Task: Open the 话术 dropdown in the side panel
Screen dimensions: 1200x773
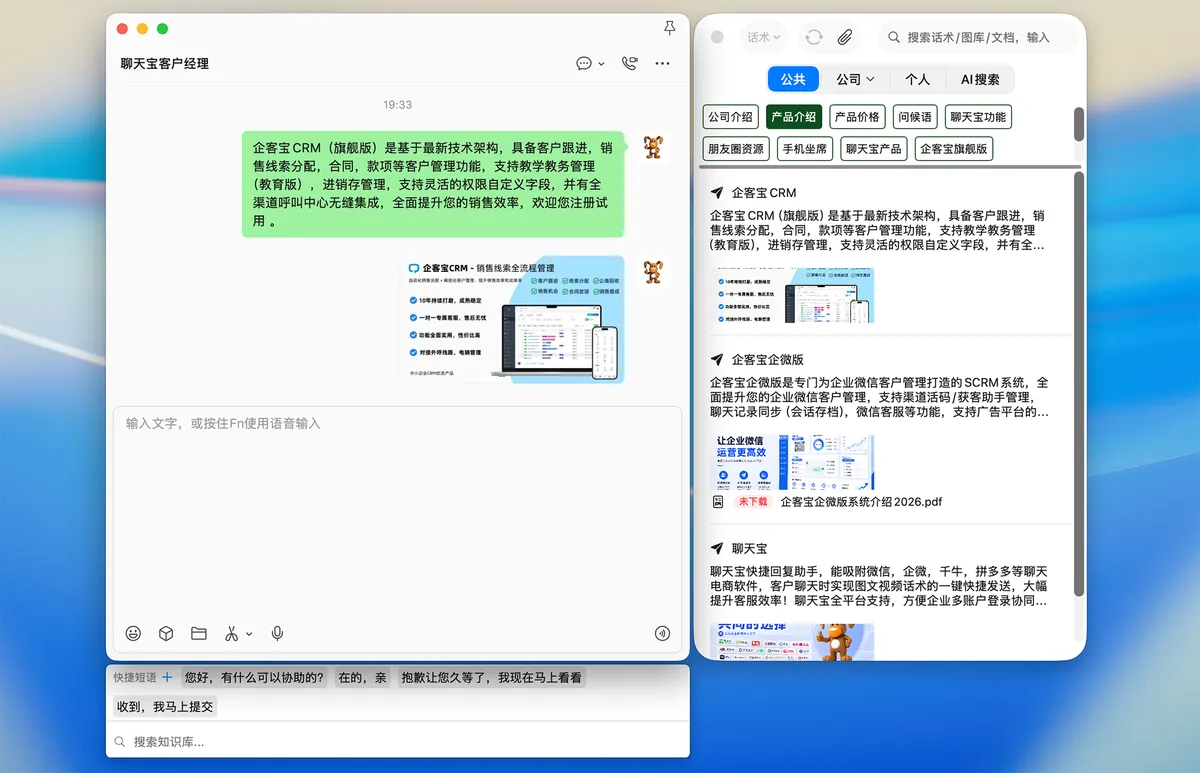Action: pyautogui.click(x=764, y=37)
